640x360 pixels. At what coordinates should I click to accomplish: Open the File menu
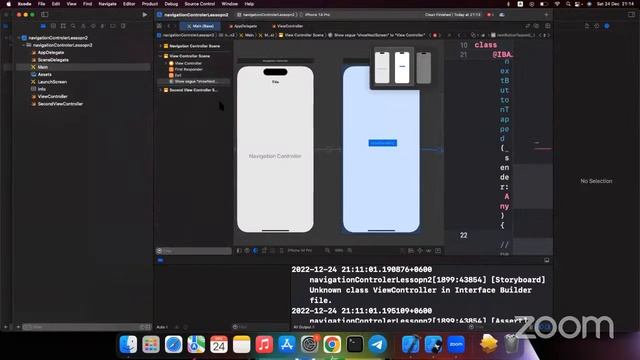pos(41,4)
